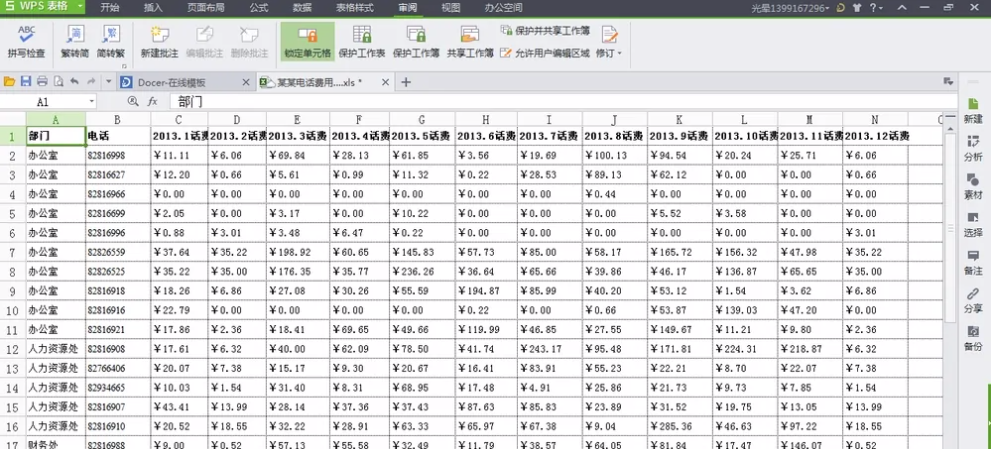Select cell with ¥243.17
Viewport: 991px width, 449px height.
[550, 349]
